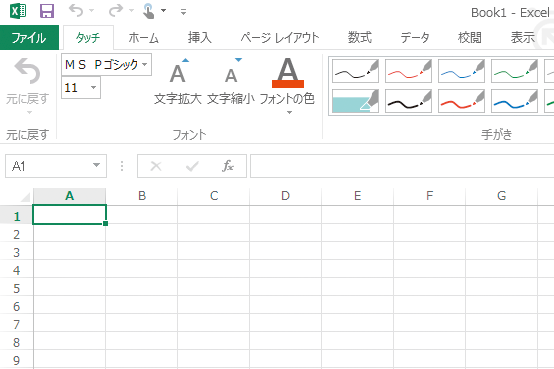This screenshot has height=369, width=554.
Task: Save the workbook with the floppy disk icon
Action: [47, 11]
